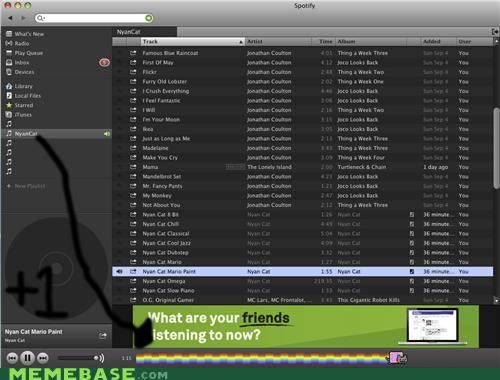Sort by the User column header
Image resolution: width=500 pixels, height=380 pixels.
click(474, 42)
